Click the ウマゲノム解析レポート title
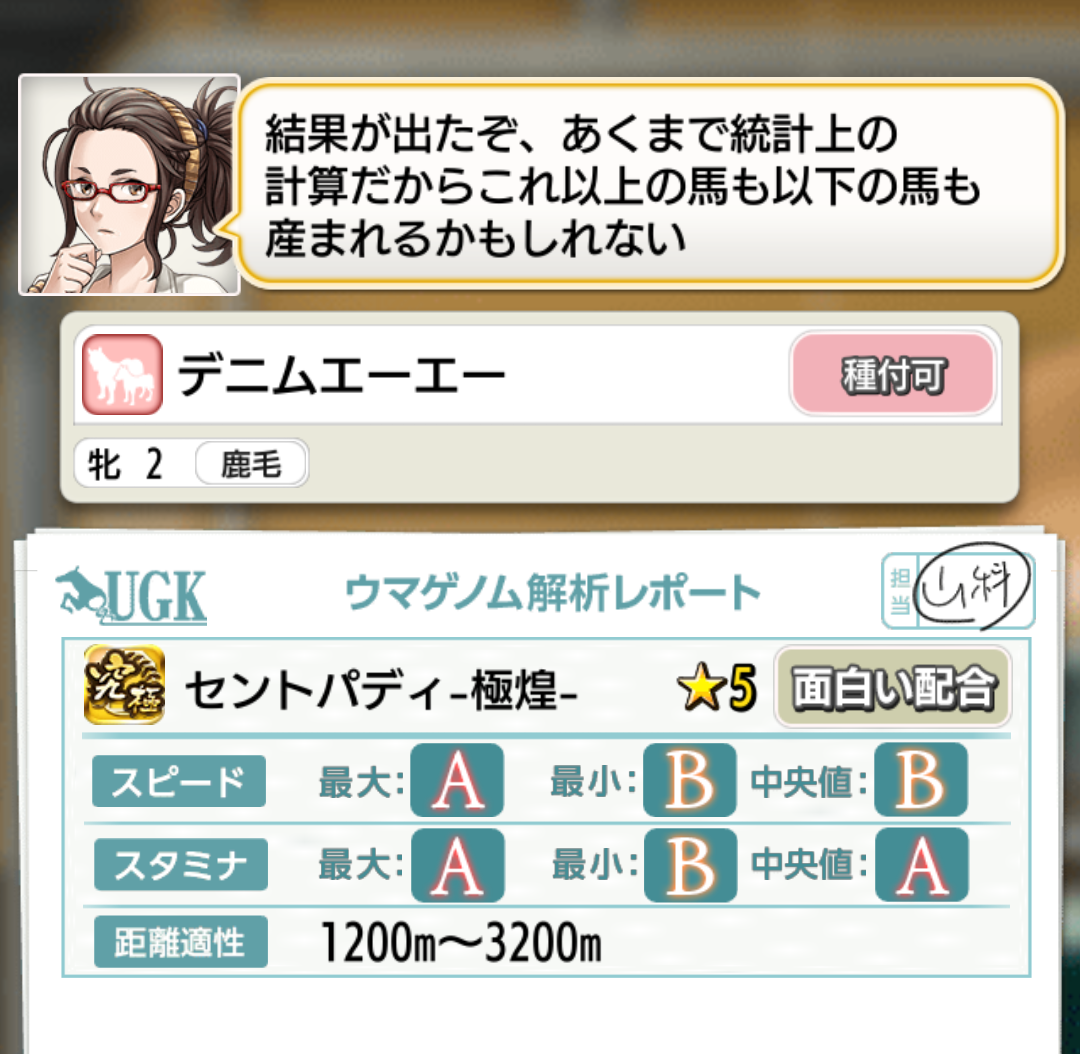This screenshot has width=1080, height=1054. (552, 592)
